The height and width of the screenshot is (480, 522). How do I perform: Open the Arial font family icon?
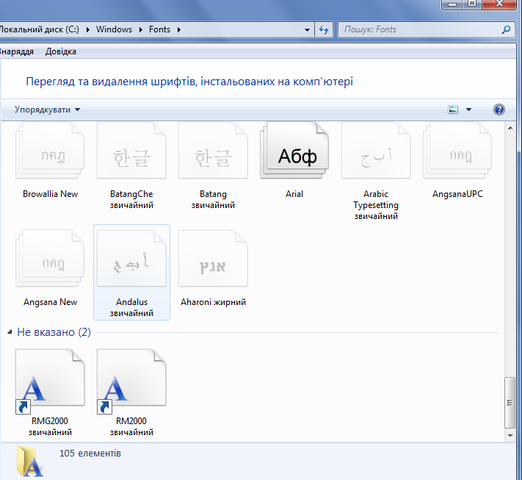pos(294,151)
